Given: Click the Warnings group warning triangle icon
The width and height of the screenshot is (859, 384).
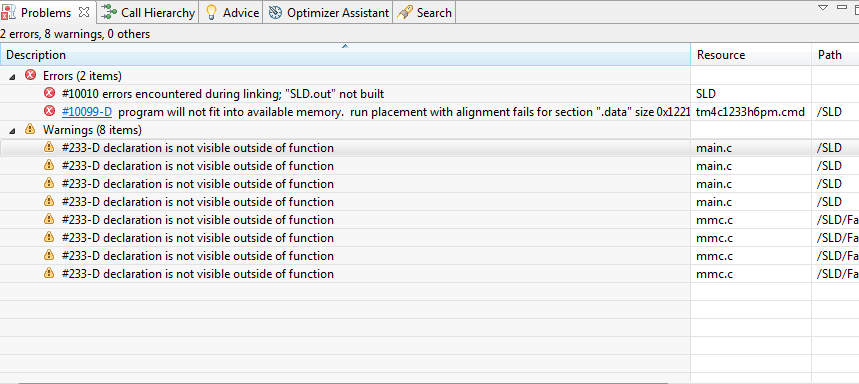Looking at the screenshot, I should tap(30, 130).
